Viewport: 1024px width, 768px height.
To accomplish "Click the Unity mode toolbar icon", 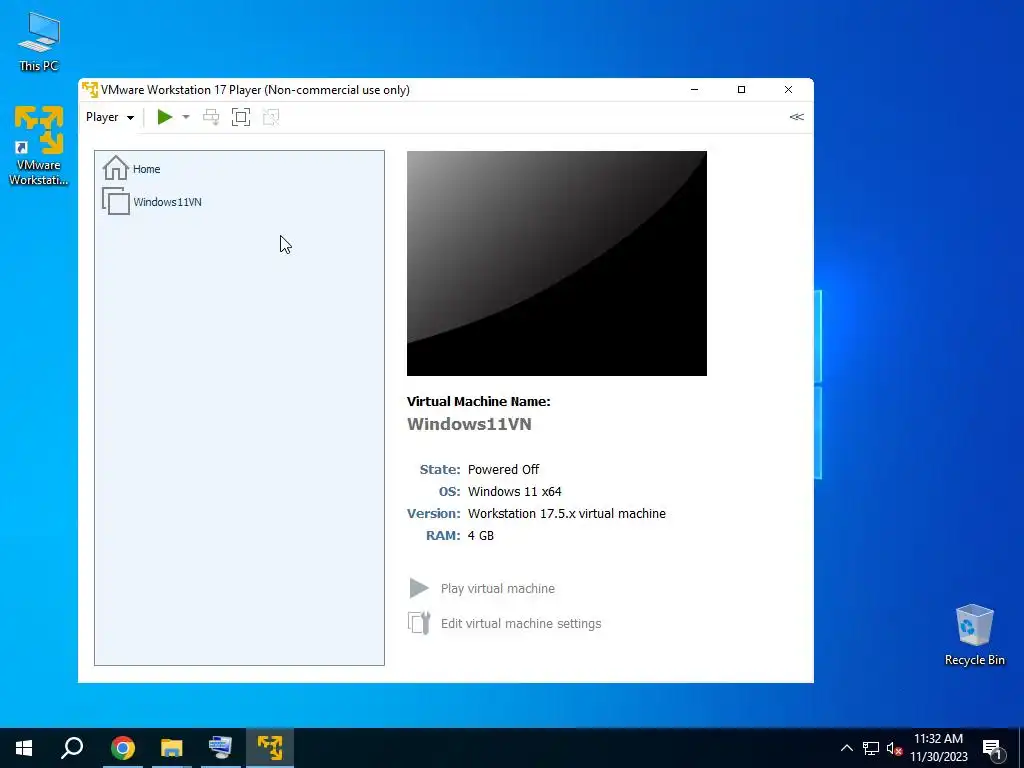I will click(x=270, y=117).
